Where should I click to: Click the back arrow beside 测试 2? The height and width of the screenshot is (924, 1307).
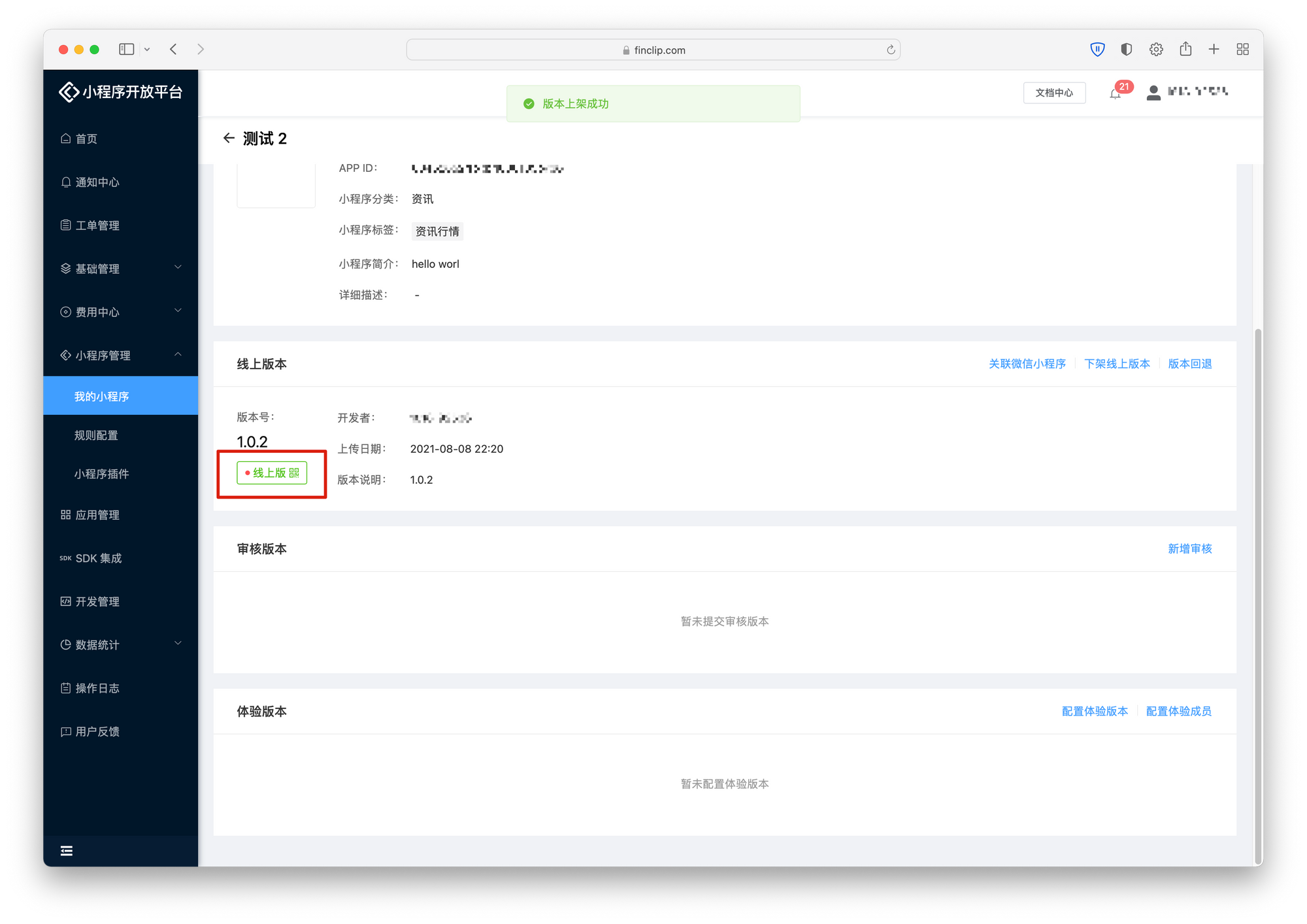pyautogui.click(x=228, y=138)
